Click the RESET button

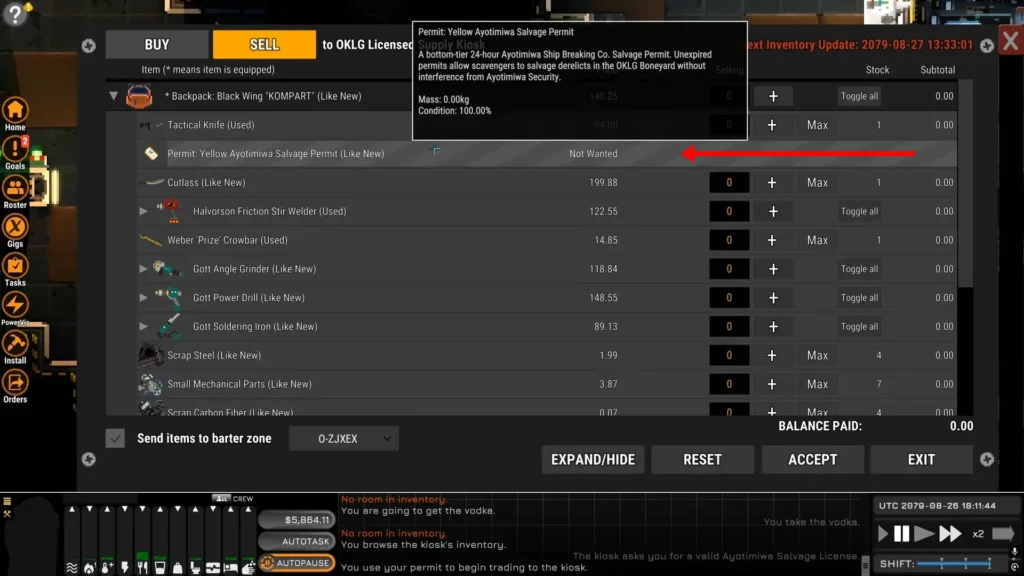[703, 460]
